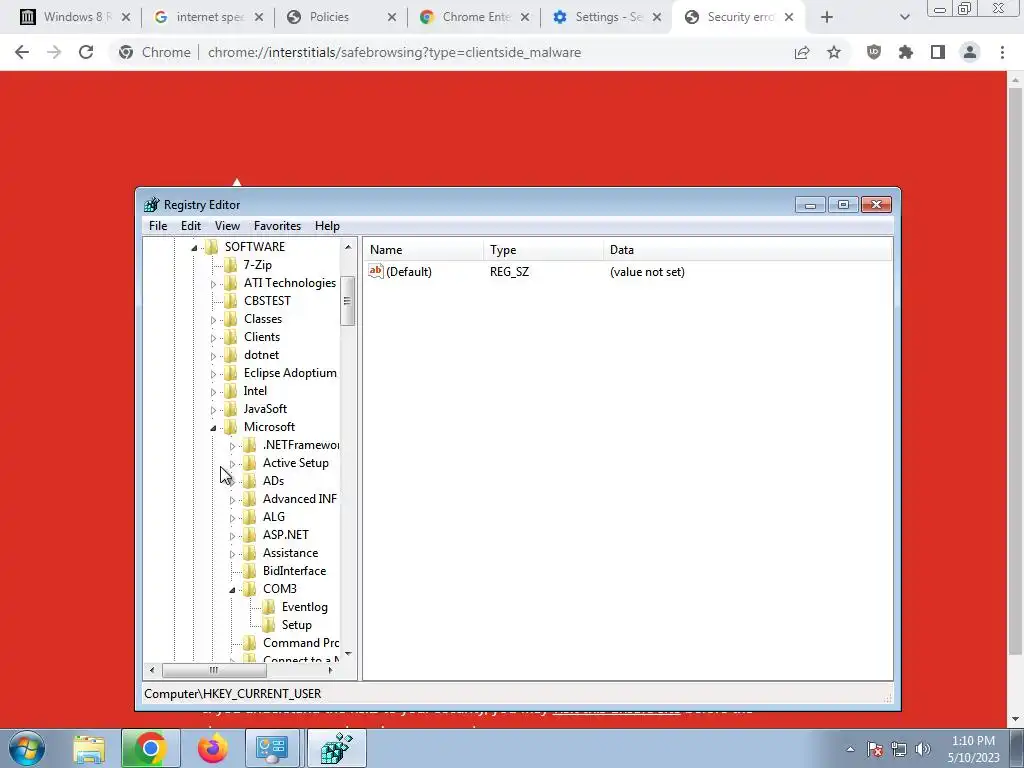Switch to the Chrome Enterprise tab
The width and height of the screenshot is (1024, 768).
coord(474,17)
